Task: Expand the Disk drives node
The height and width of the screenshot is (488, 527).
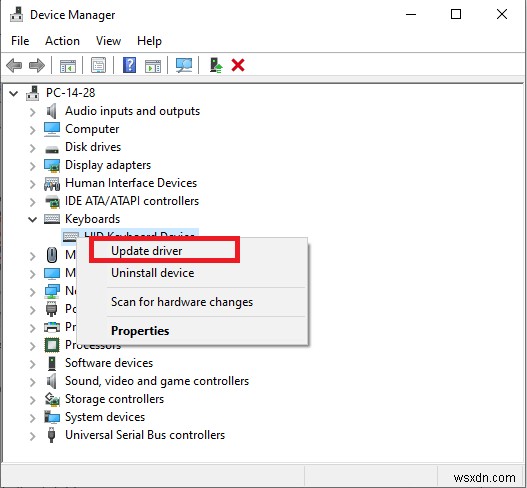Action: click(33, 148)
